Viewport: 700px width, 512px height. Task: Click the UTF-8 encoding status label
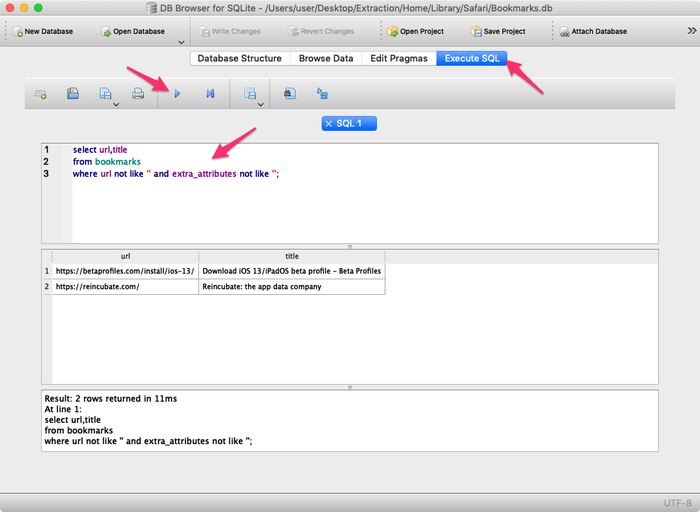(x=677, y=503)
